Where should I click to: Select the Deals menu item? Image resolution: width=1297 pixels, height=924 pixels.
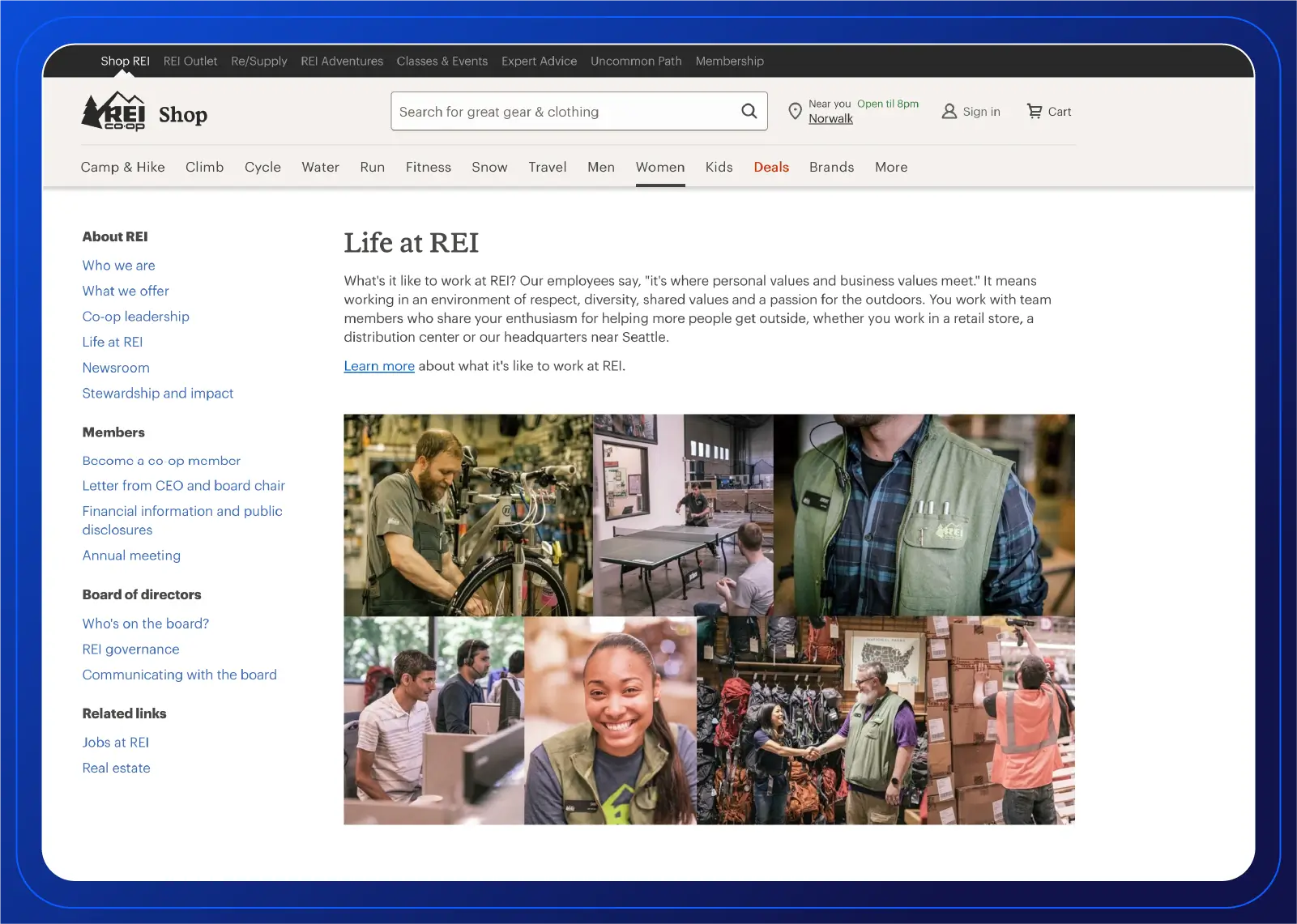(770, 167)
